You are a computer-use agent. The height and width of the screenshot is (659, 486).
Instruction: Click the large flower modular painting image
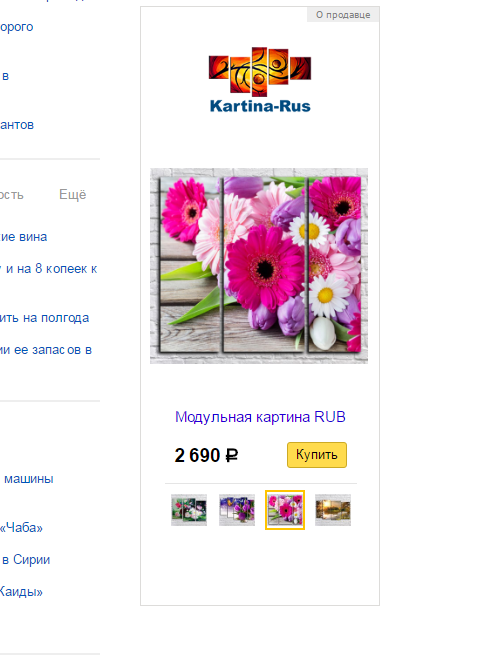click(259, 266)
